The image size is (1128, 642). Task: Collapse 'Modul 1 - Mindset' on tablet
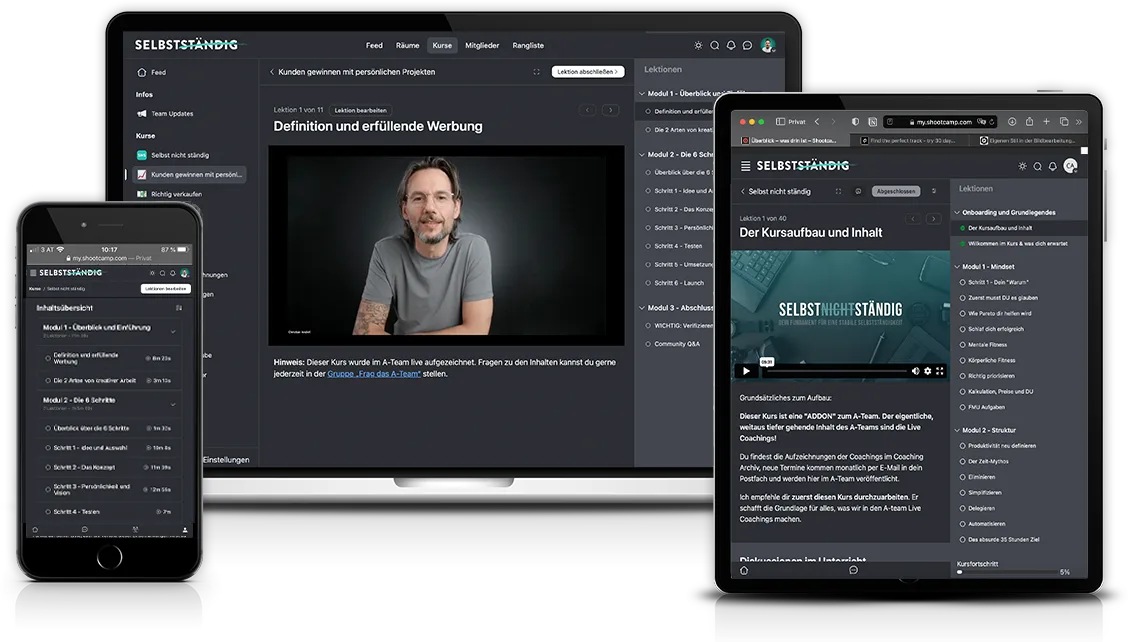pos(957,266)
